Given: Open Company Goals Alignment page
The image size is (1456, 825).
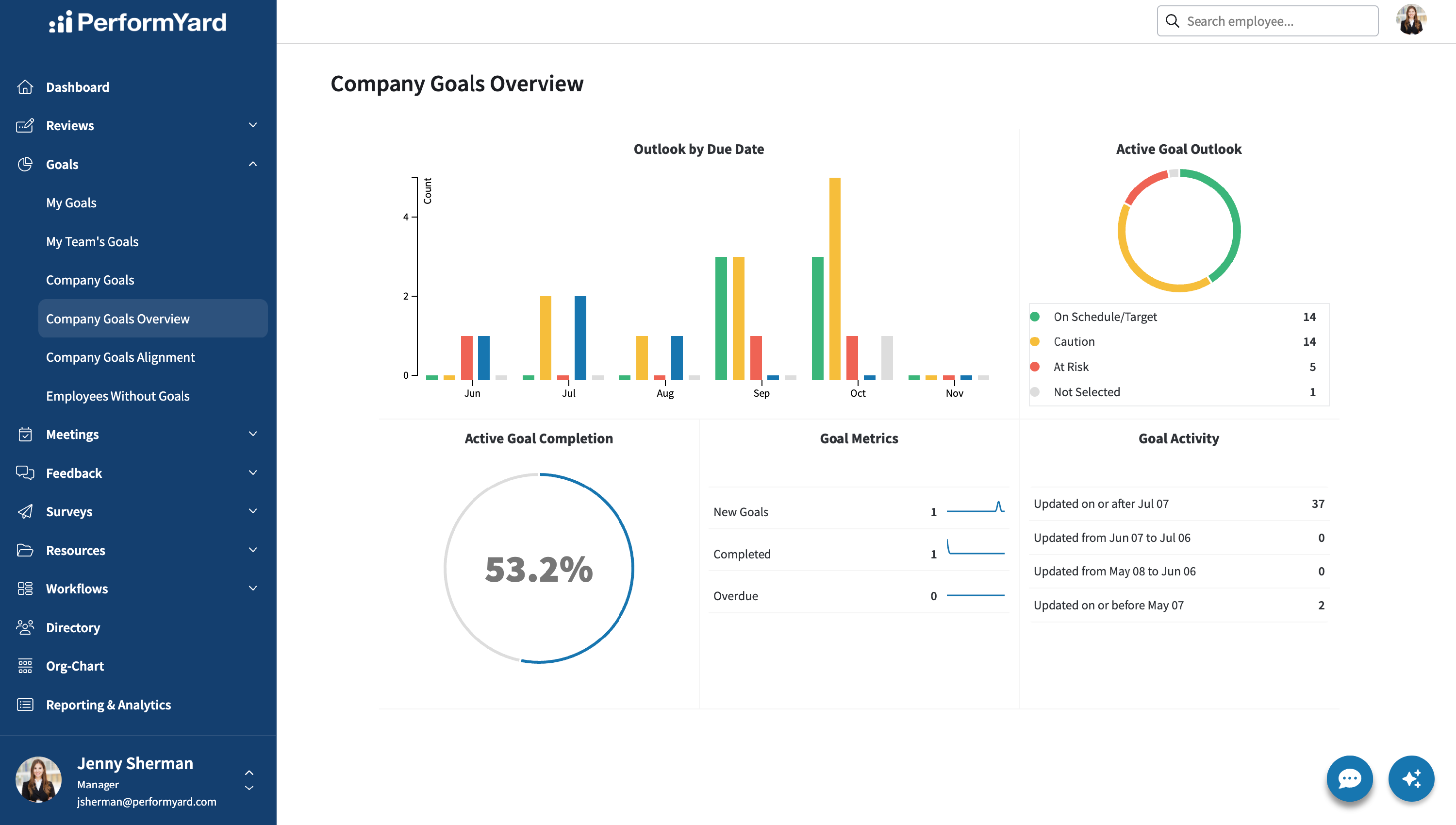Looking at the screenshot, I should (120, 357).
